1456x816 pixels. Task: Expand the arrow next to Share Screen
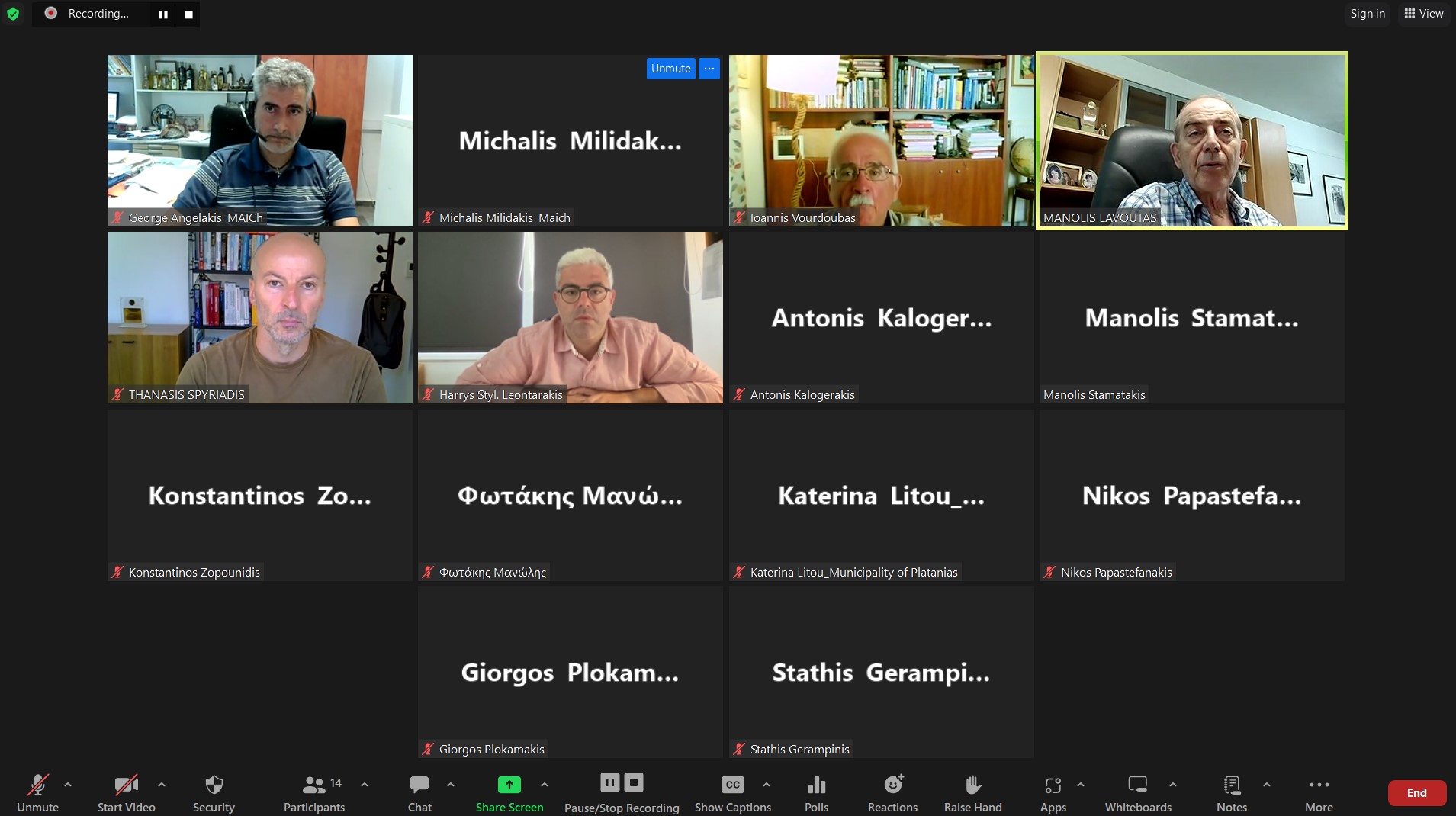[x=545, y=784]
